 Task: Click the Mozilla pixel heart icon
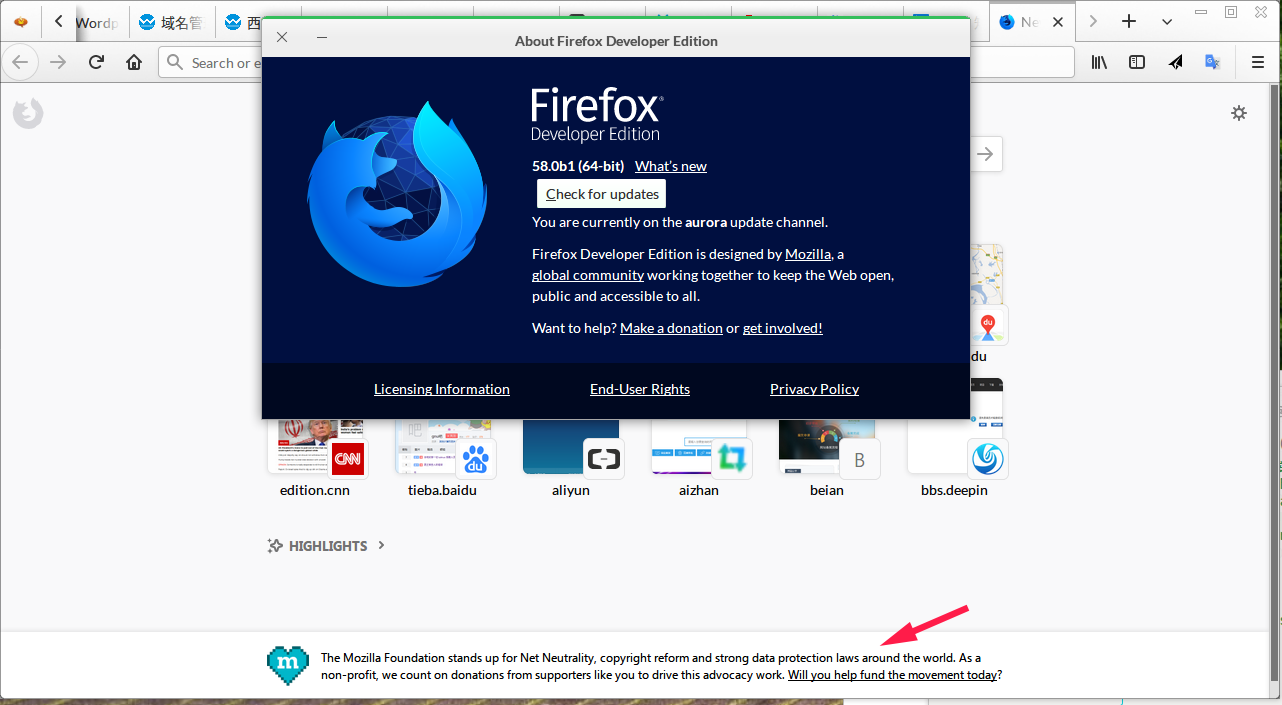click(x=288, y=665)
